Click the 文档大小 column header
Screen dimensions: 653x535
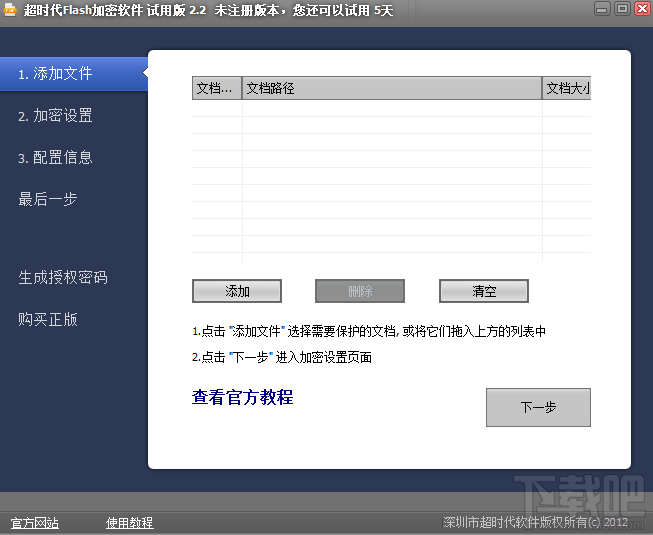[x=566, y=88]
